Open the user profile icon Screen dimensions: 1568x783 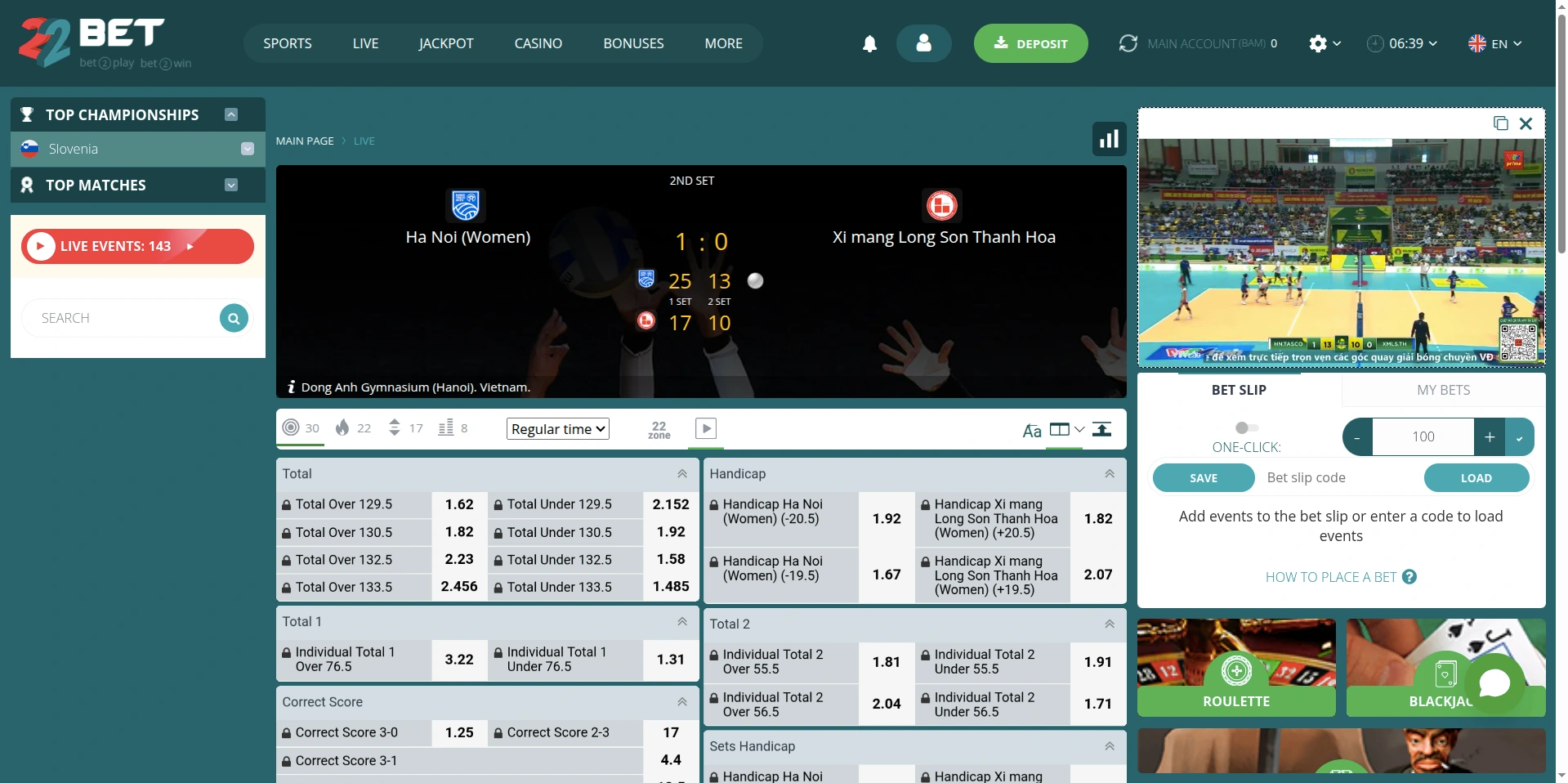(x=923, y=43)
